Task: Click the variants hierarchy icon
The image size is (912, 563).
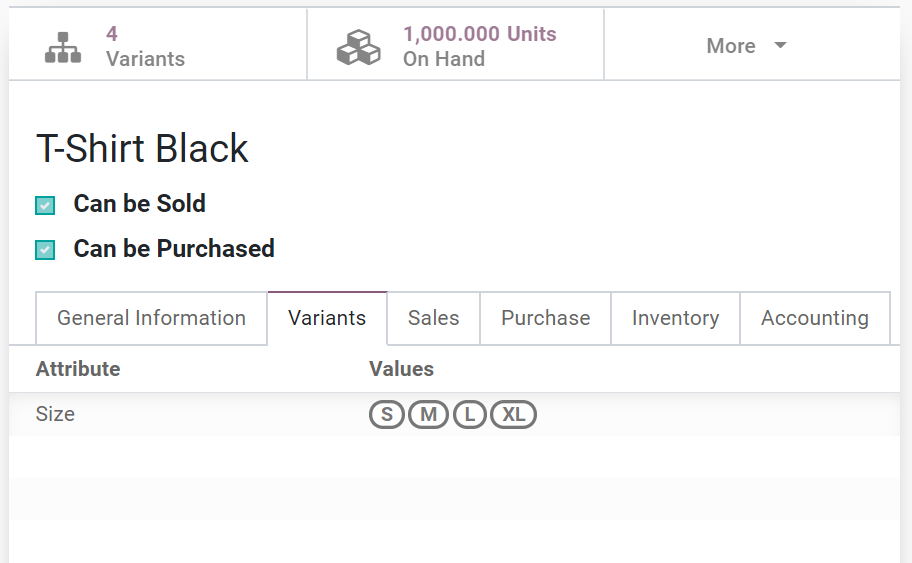Action: point(63,47)
